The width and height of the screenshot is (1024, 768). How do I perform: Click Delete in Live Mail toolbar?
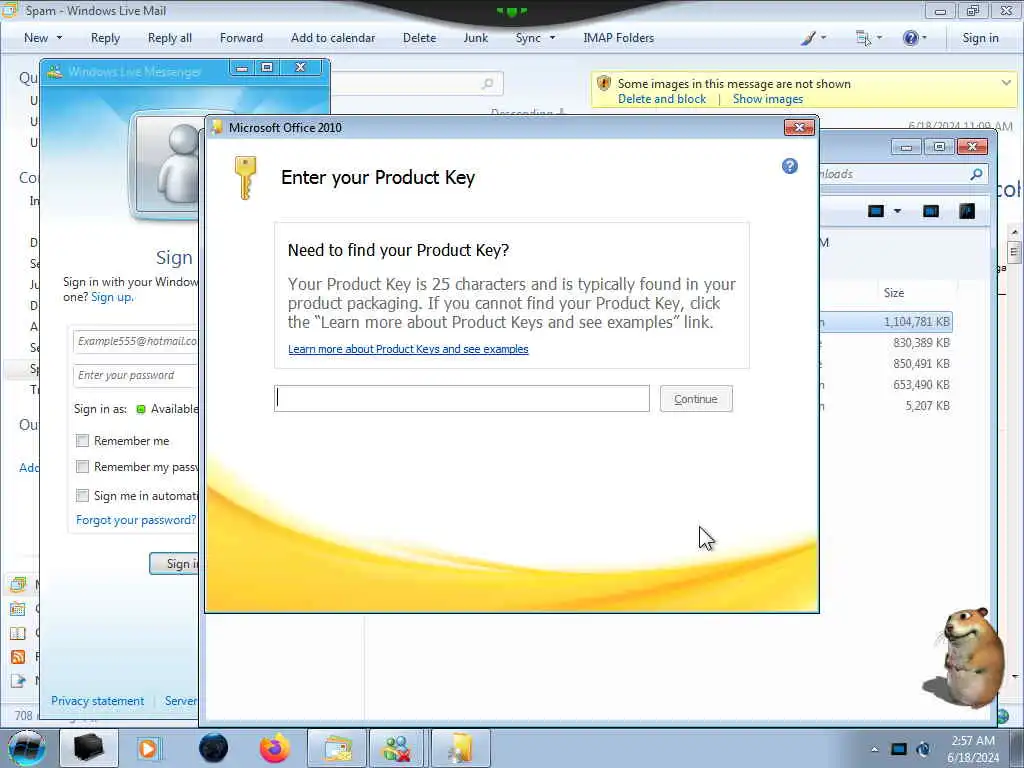[419, 38]
